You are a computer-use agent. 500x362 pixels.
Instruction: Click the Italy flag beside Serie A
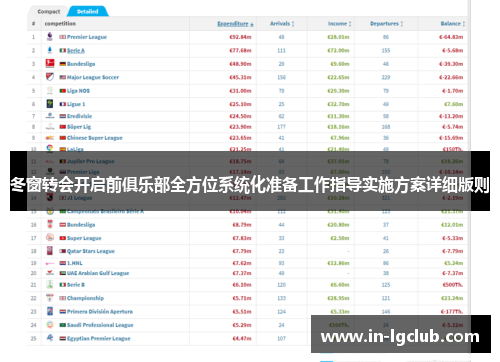tap(63, 50)
